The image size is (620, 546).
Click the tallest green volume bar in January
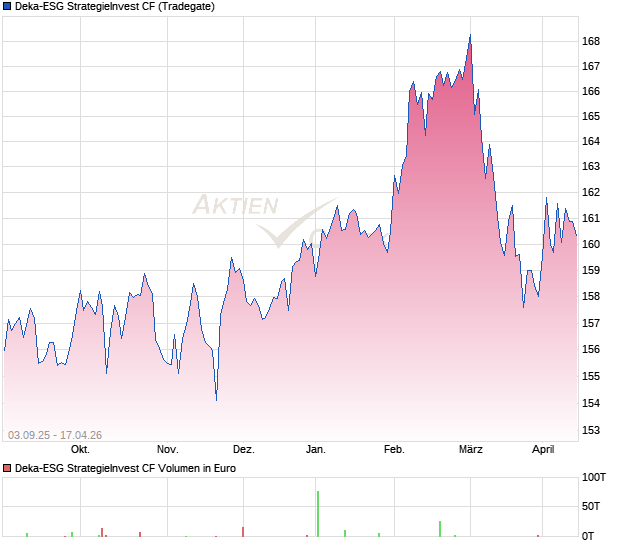point(318,514)
